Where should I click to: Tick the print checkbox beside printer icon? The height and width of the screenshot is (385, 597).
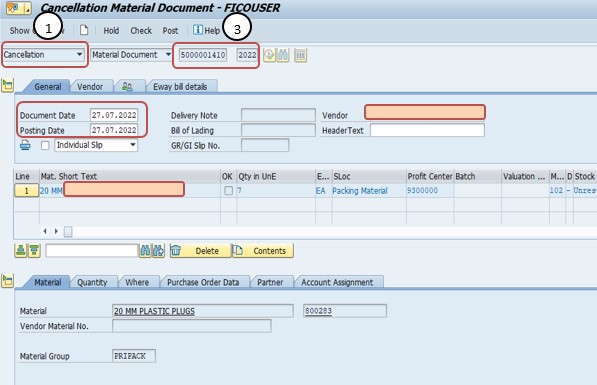(45, 145)
